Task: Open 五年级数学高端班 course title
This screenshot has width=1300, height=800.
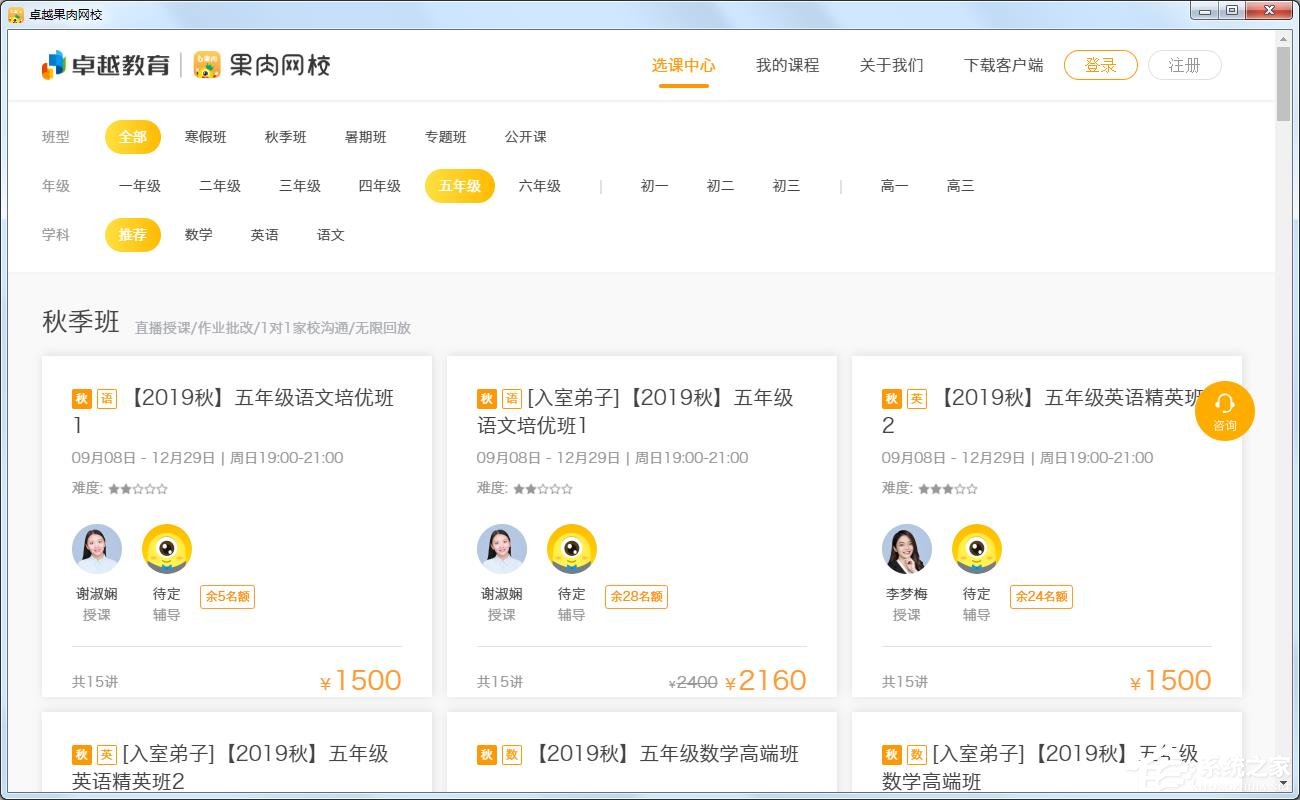Action: pos(665,754)
